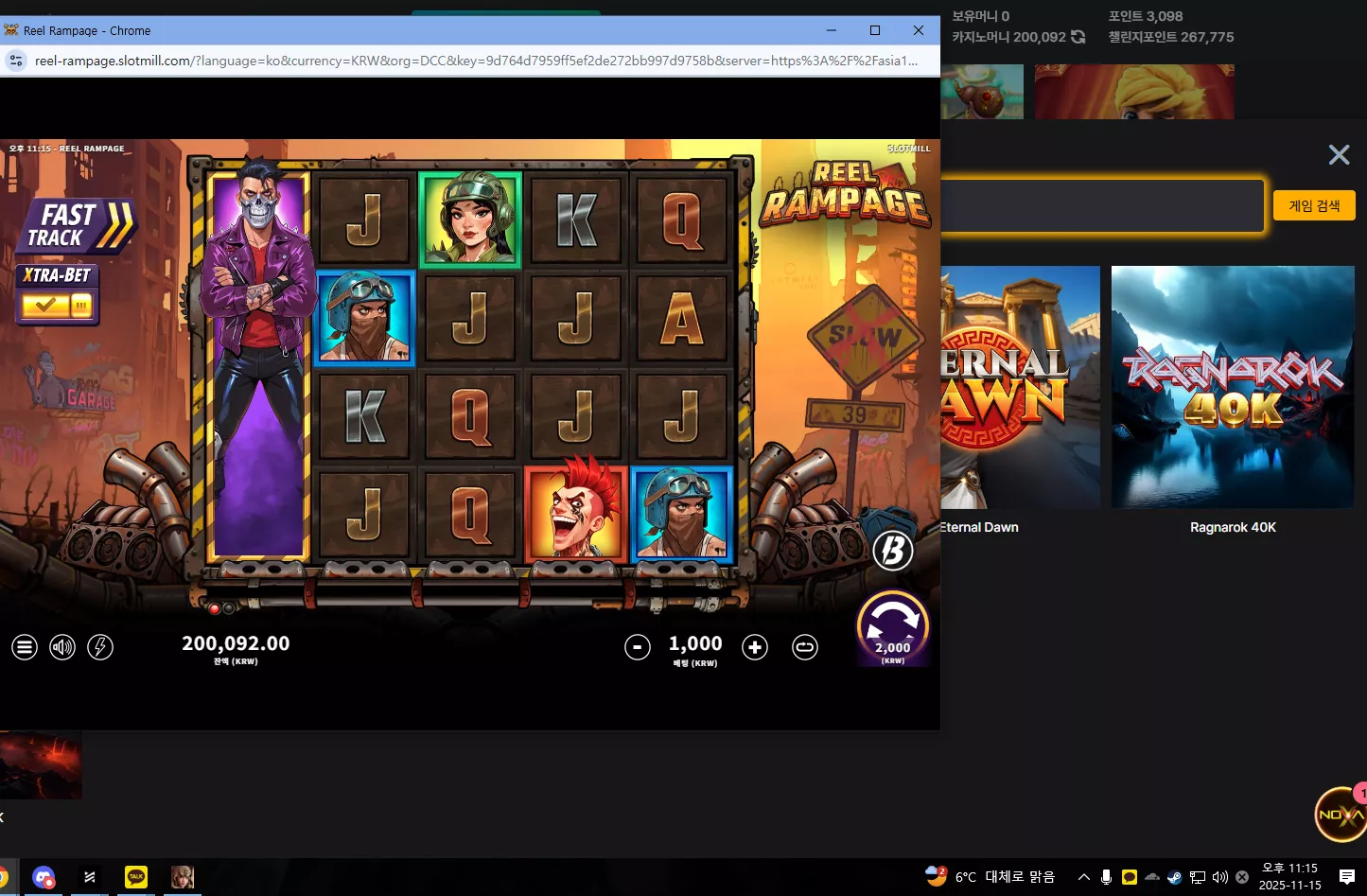This screenshot has height=896, width=1367.
Task: Click the Ragnarok 40K title link
Action: 1233,527
